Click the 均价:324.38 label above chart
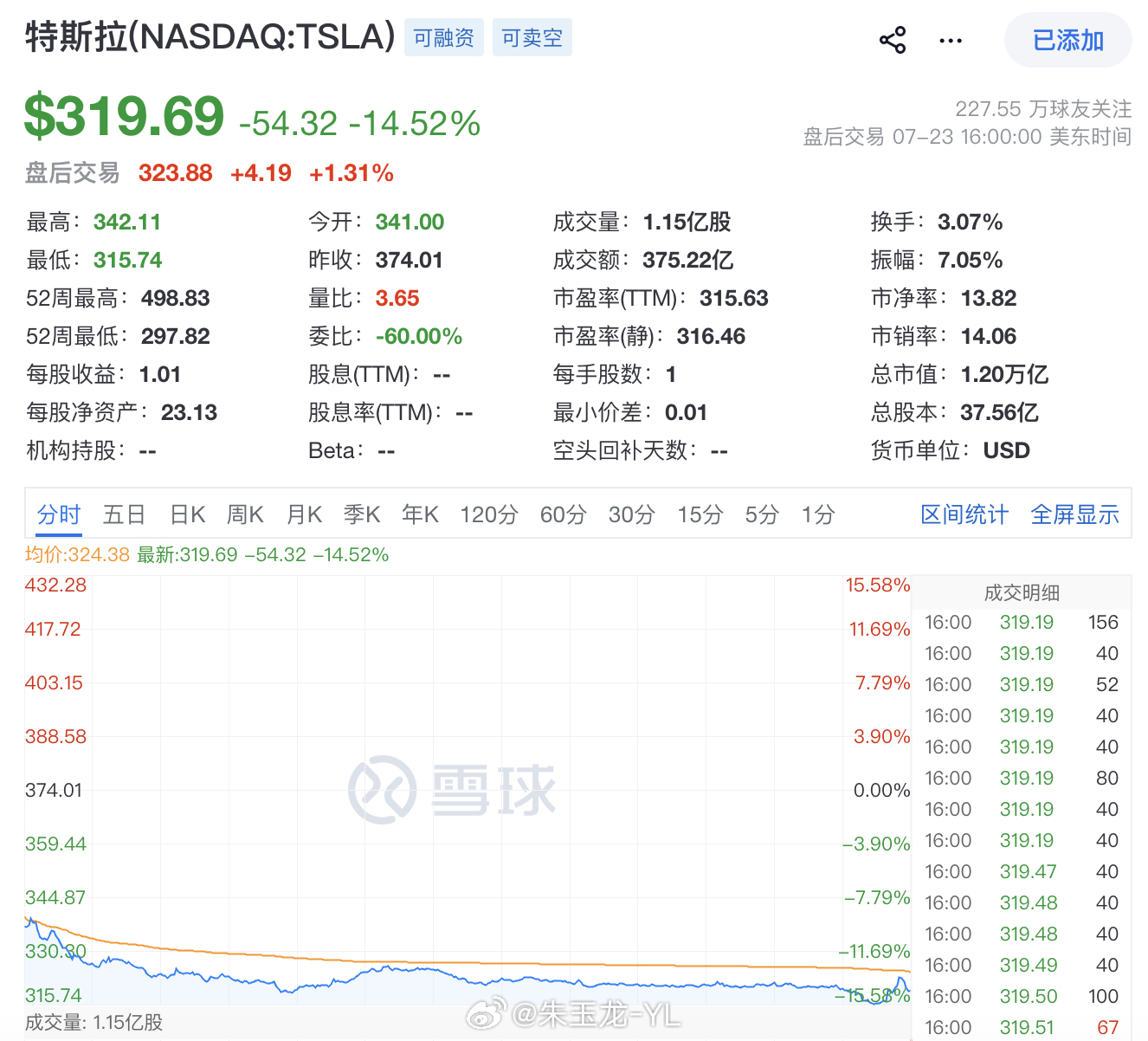 click(77, 555)
